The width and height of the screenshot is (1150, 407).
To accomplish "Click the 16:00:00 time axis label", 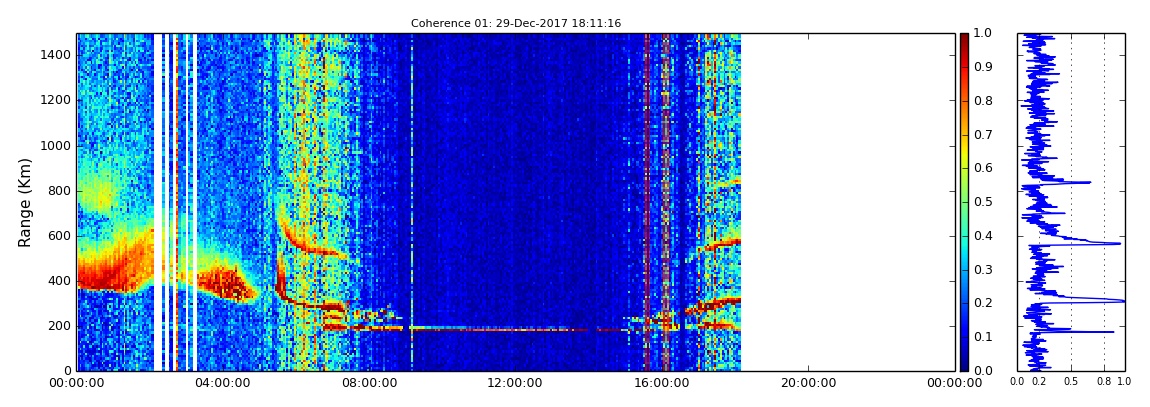I will click(662, 383).
